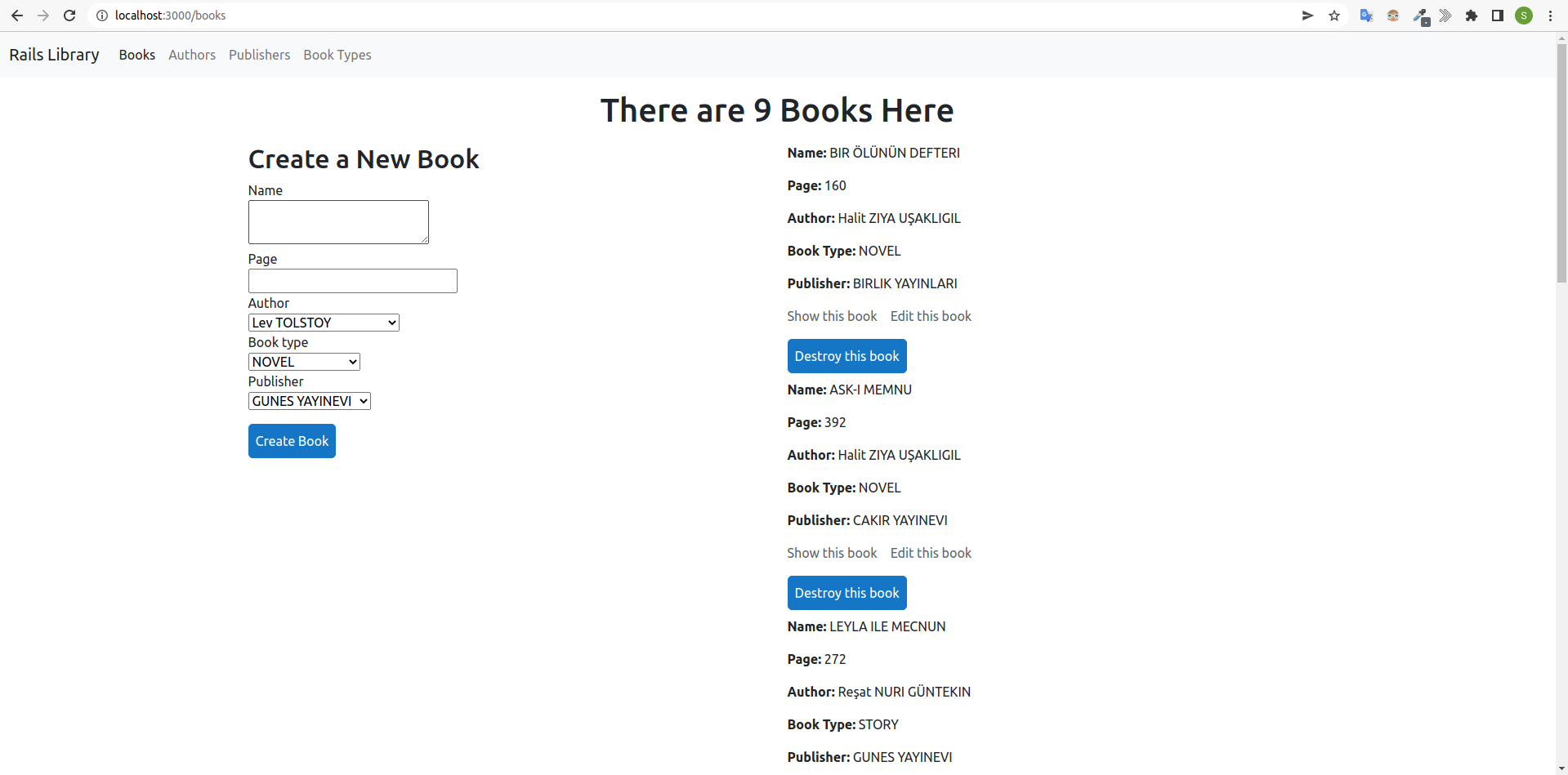
Task: Open the Rails Library brand link
Action: [55, 55]
